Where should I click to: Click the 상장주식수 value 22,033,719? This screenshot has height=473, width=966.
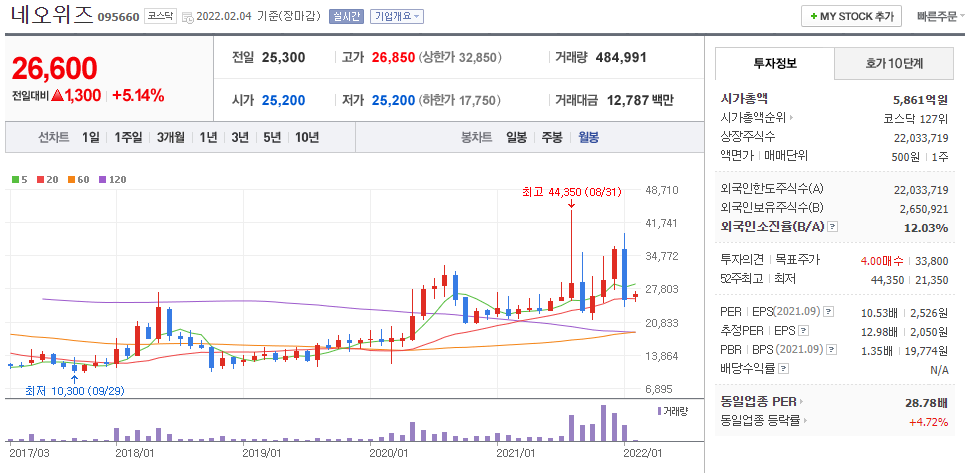[x=921, y=137]
